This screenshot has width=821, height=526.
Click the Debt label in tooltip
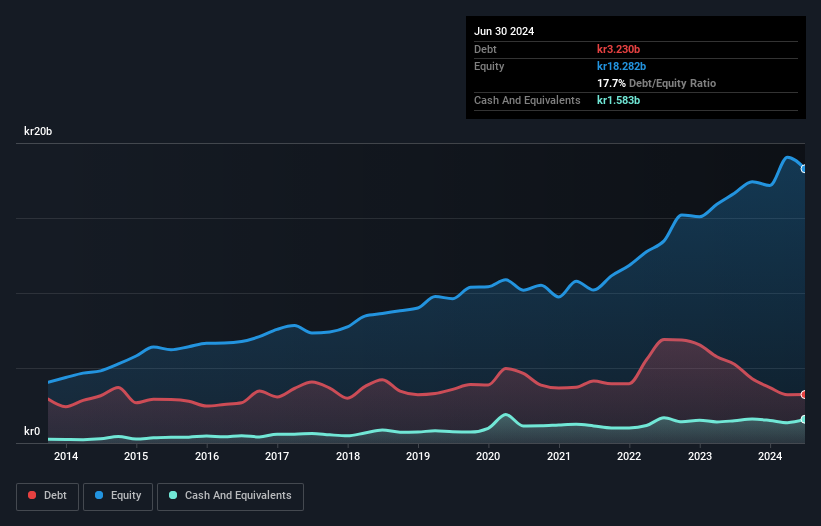pos(485,49)
